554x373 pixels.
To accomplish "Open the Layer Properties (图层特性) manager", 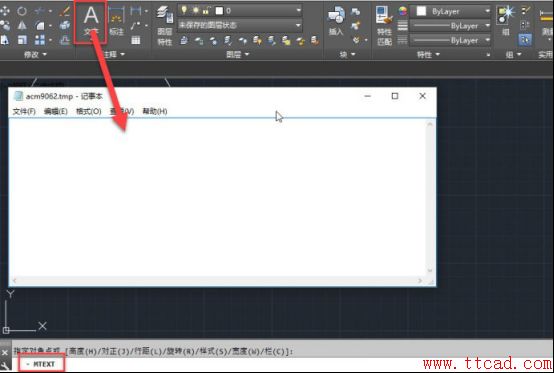I will 165,25.
